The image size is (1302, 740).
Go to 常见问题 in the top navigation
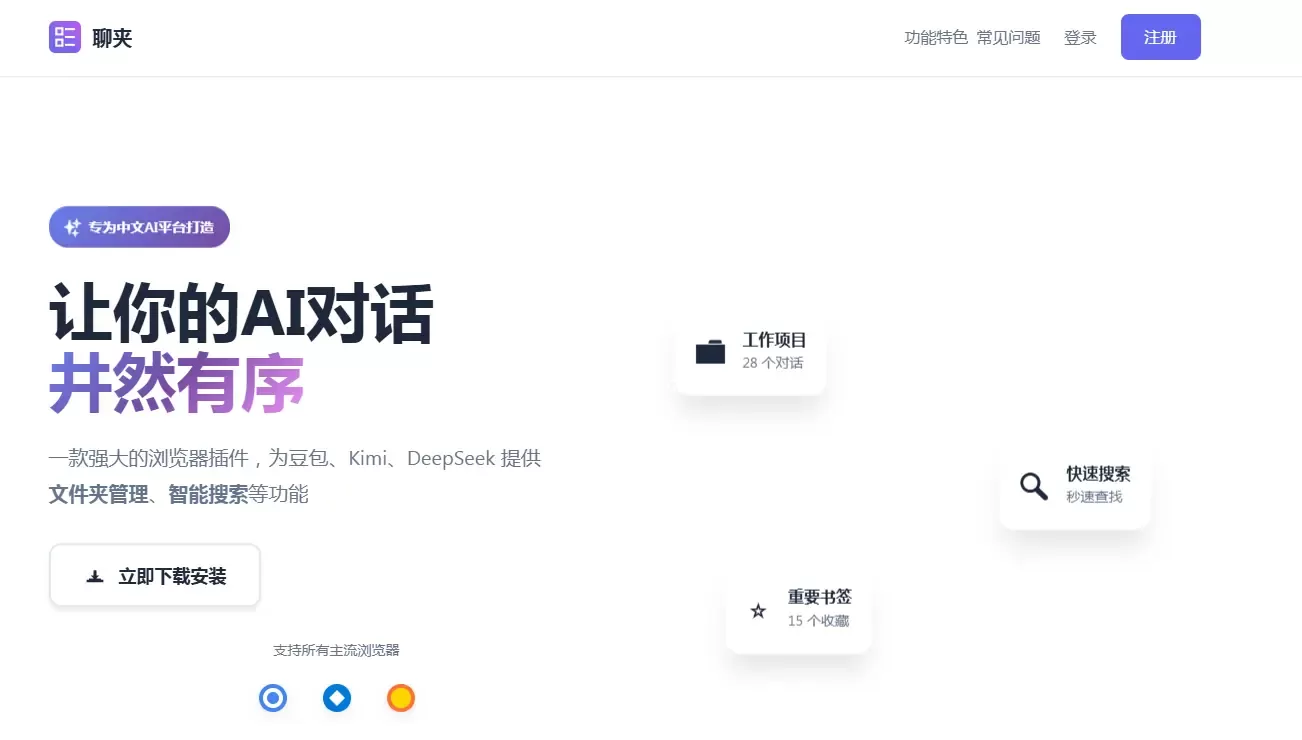tap(1008, 38)
